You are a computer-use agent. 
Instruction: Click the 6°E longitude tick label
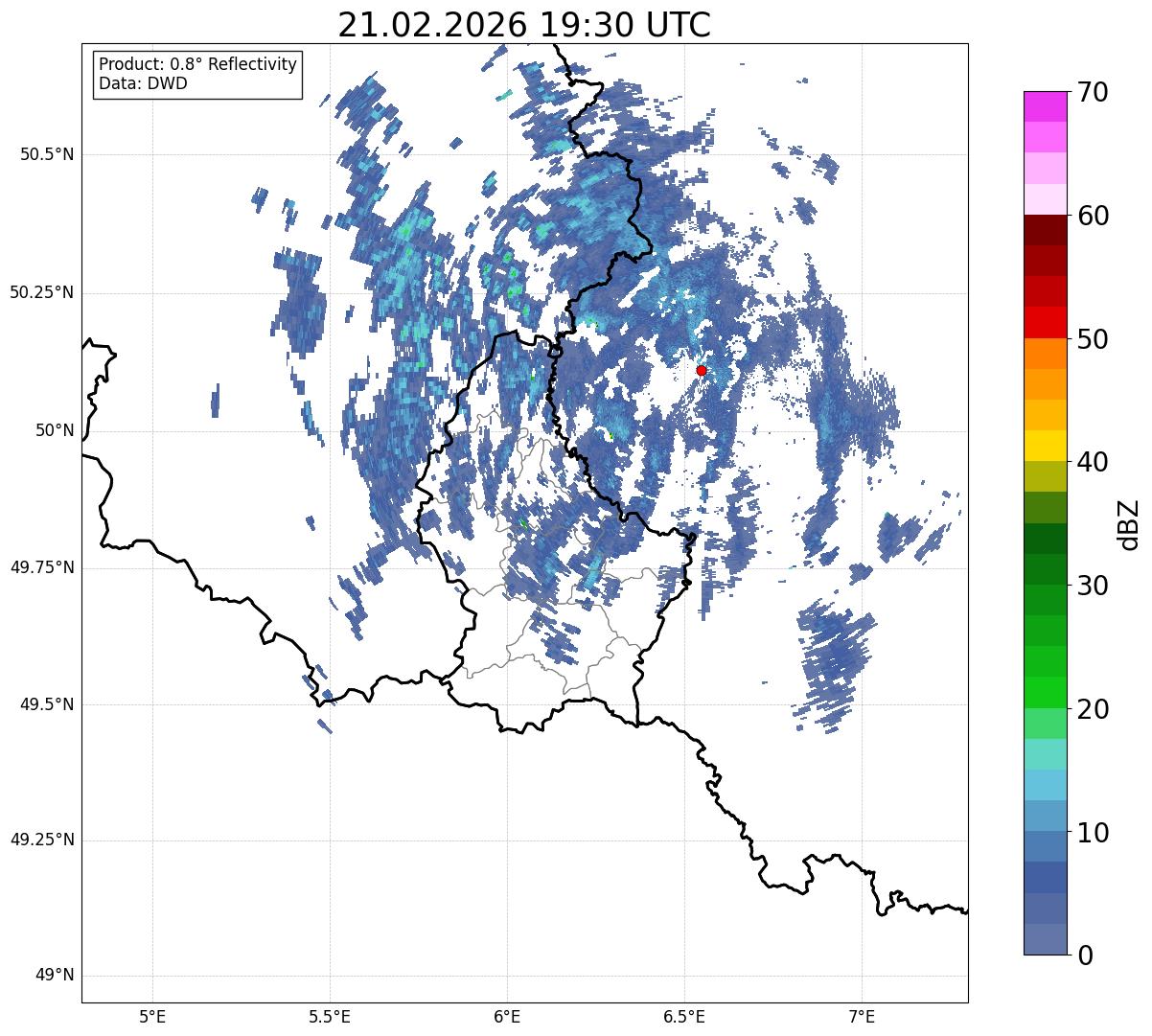click(x=507, y=1016)
